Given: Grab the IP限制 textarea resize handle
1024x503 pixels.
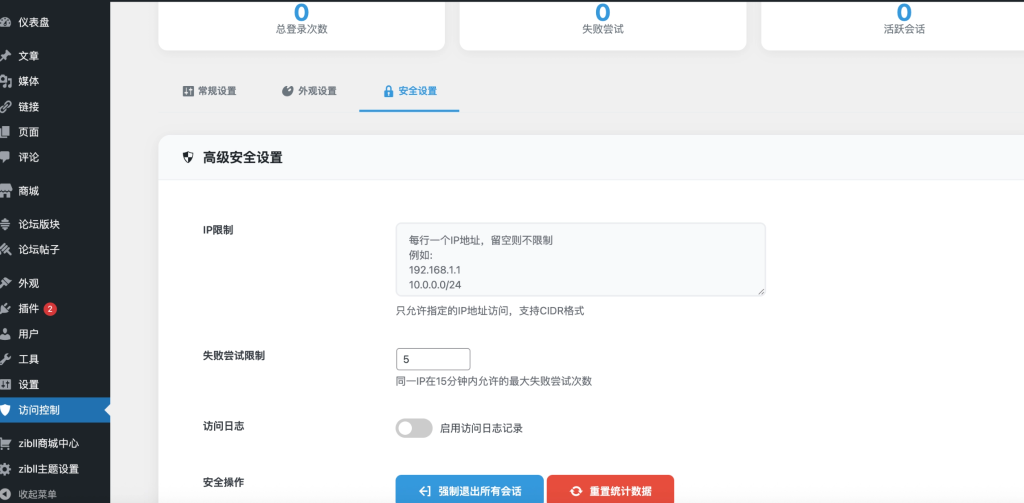Looking at the screenshot, I should pyautogui.click(x=761, y=291).
